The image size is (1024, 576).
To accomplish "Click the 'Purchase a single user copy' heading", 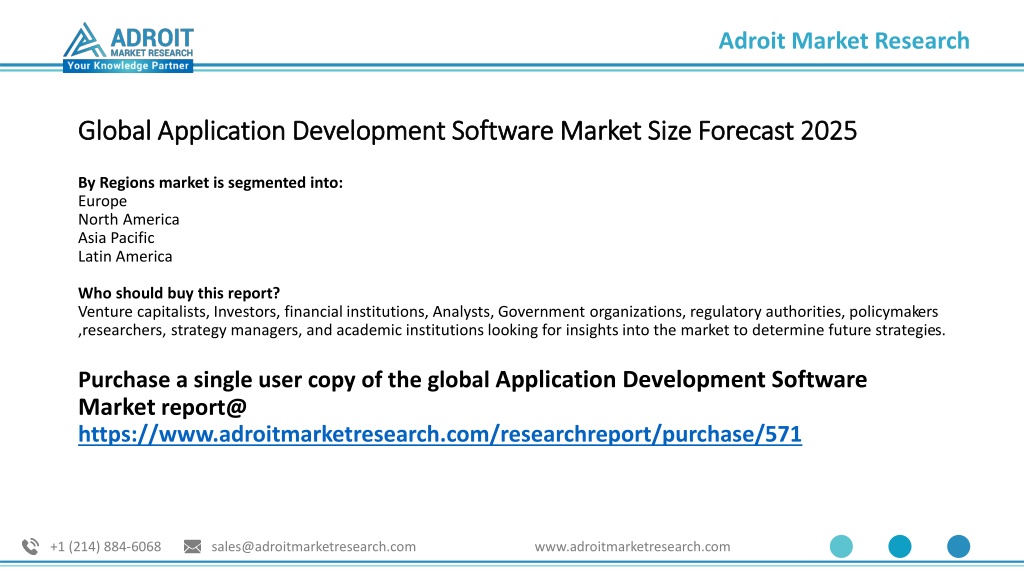I will click(x=472, y=393).
